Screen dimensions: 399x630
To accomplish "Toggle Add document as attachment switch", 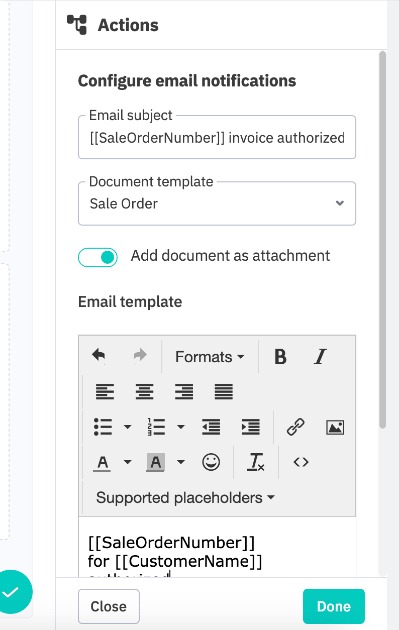I will (98, 257).
